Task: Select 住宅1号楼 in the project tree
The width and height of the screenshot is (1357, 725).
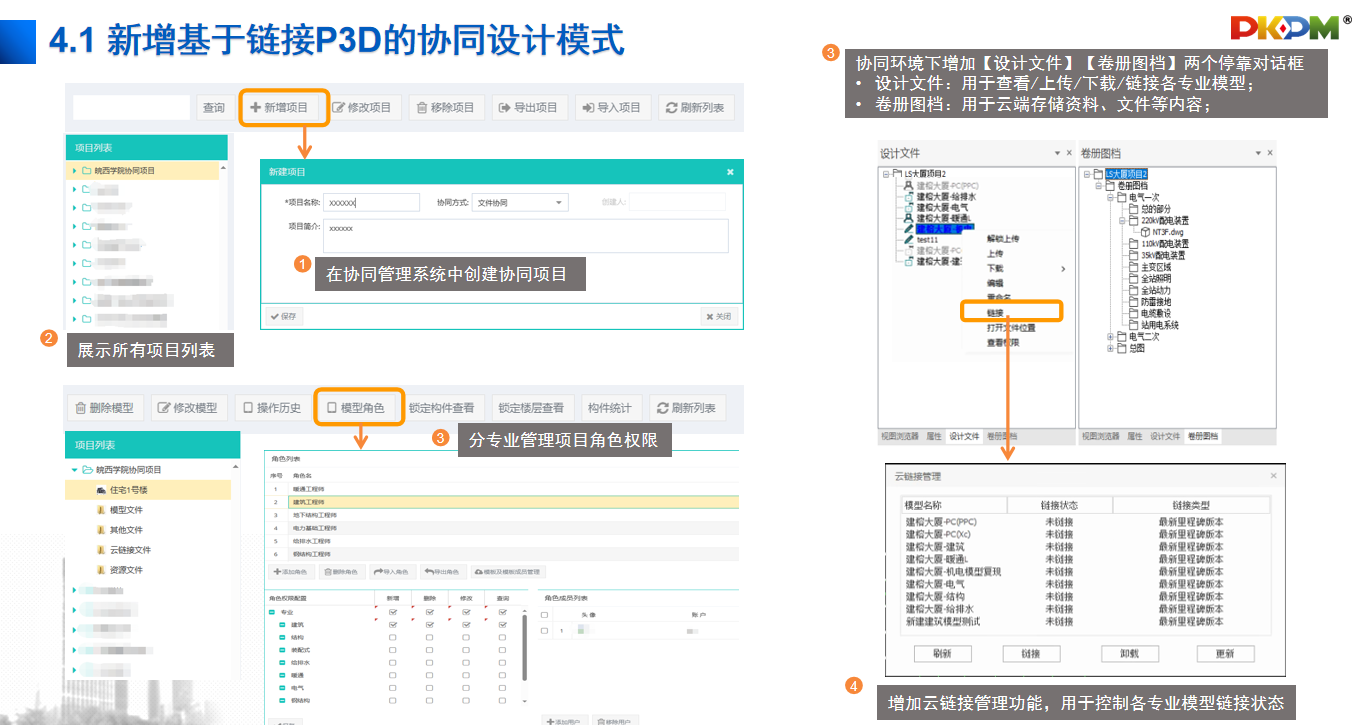Action: (148, 490)
